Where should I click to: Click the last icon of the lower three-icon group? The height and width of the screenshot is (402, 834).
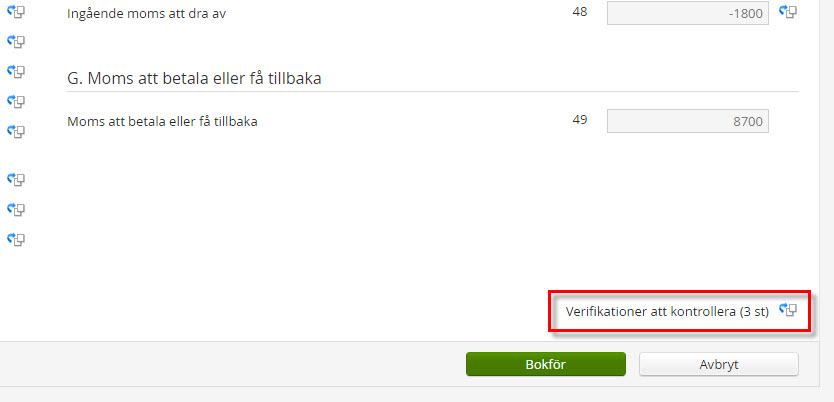tap(16, 239)
